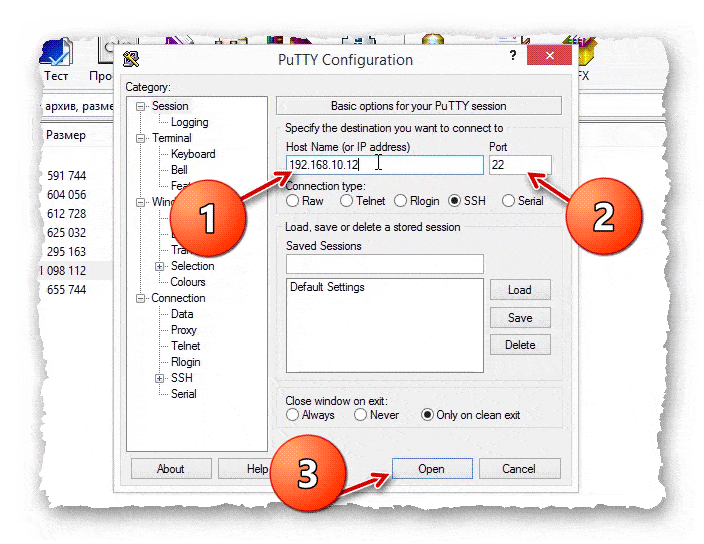Click the Save session button
This screenshot has width=704, height=544.
pos(520,318)
